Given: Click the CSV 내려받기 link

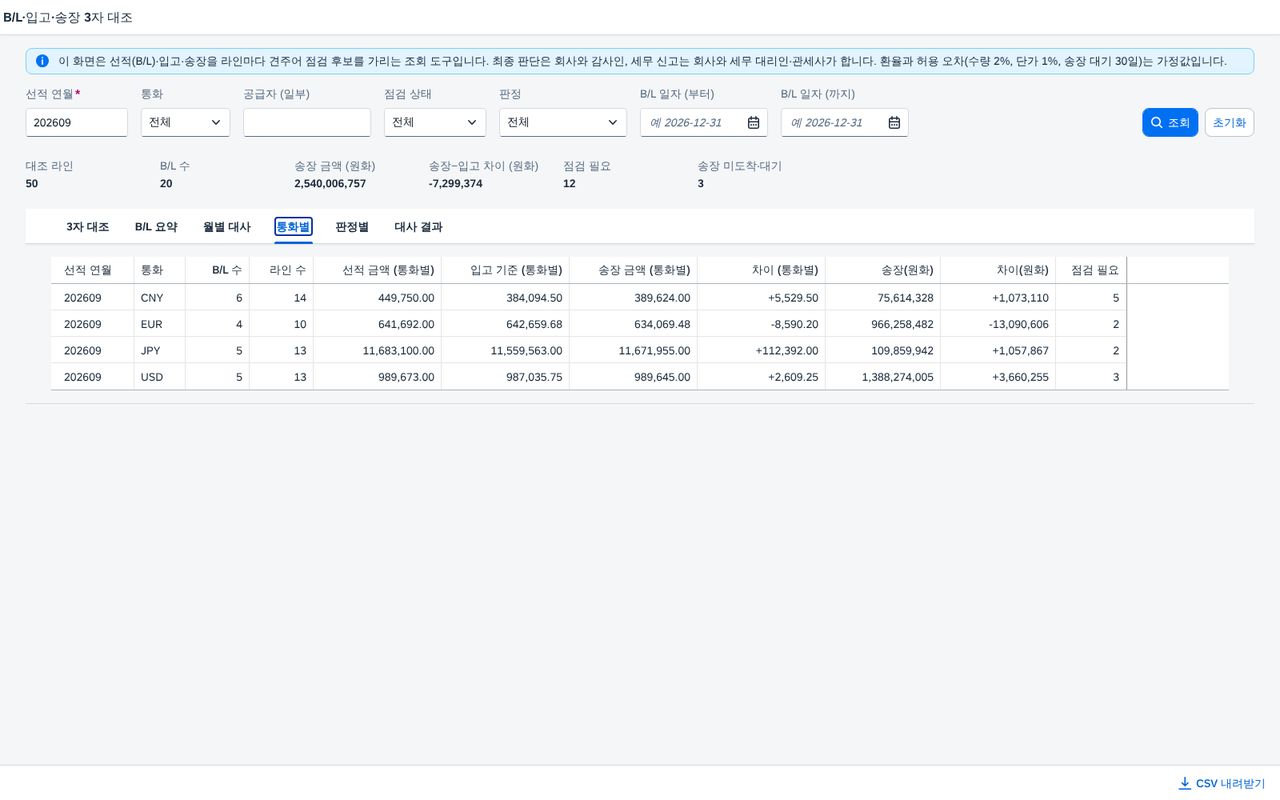Looking at the screenshot, I should click(x=1221, y=783).
